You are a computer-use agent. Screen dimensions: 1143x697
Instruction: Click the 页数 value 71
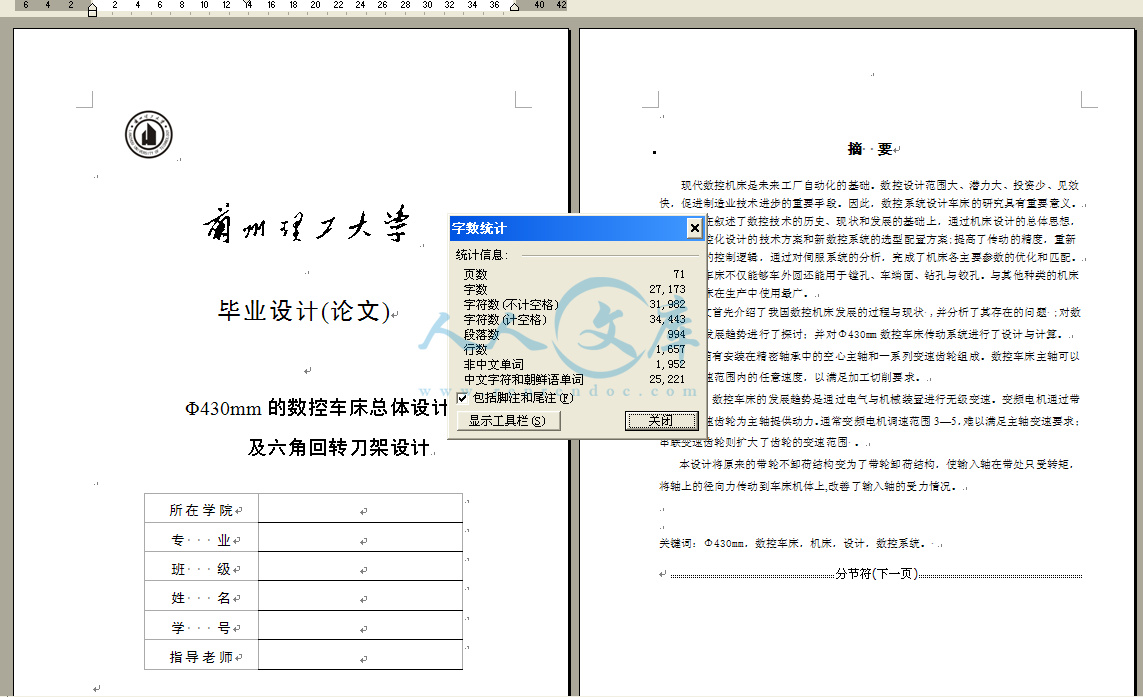tap(679, 274)
